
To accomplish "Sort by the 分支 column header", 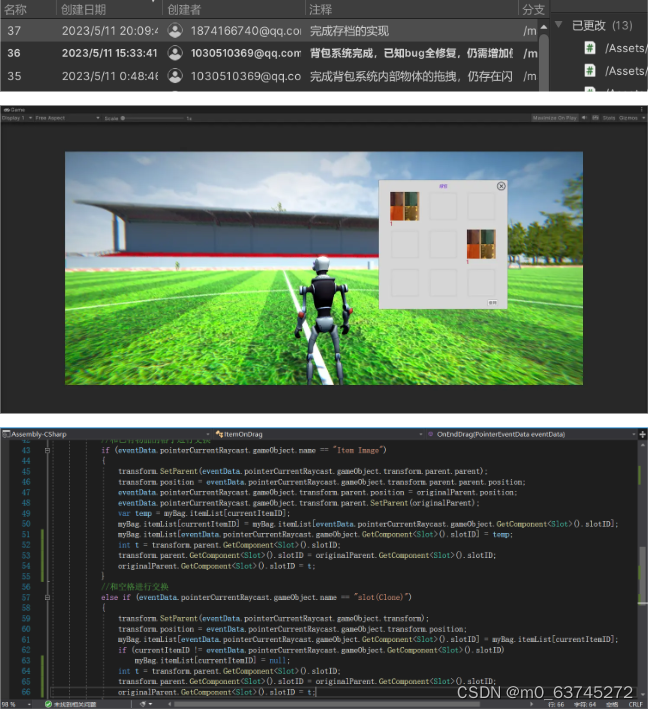I will click(533, 9).
